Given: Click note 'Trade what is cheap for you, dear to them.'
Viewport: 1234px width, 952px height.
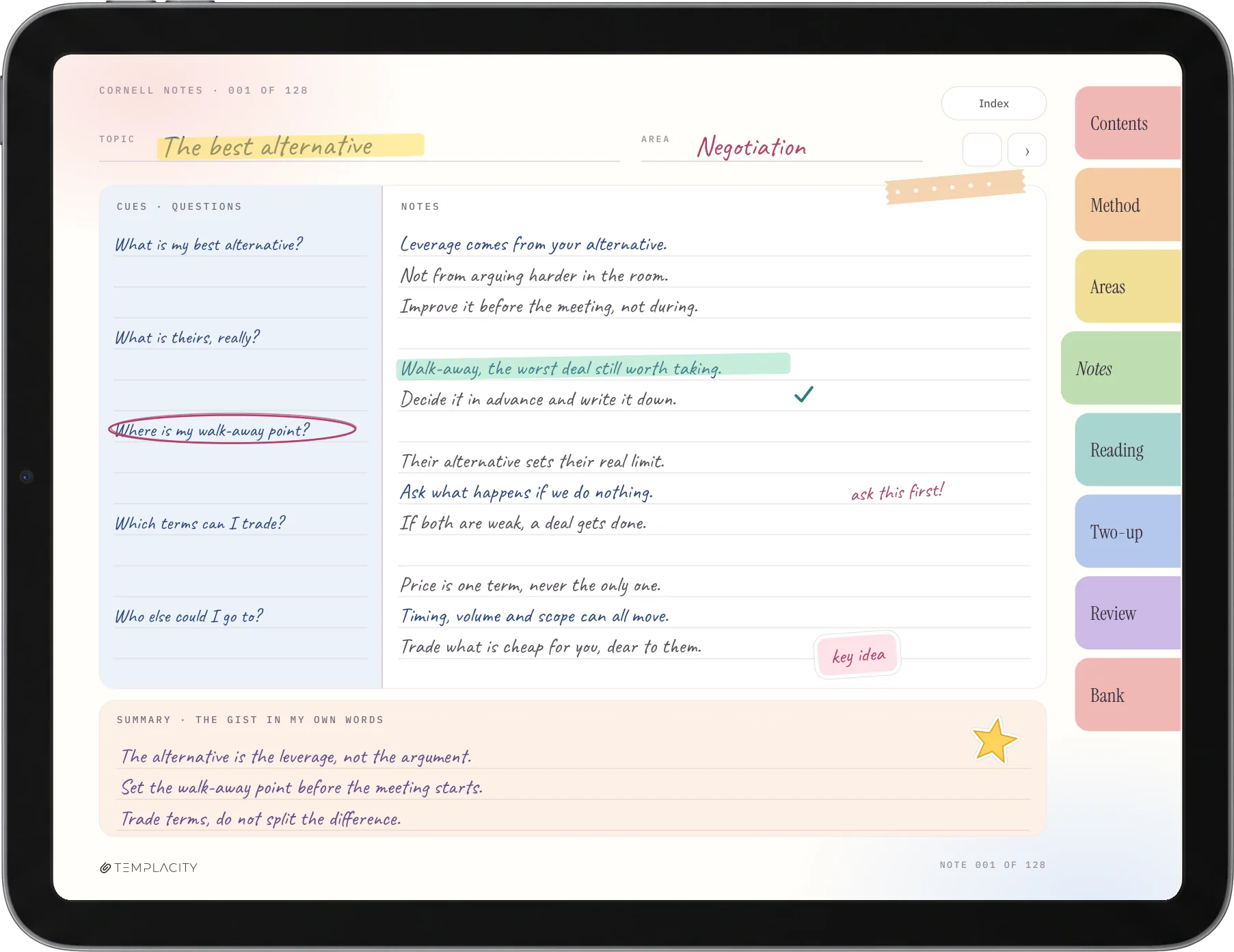Looking at the screenshot, I should [x=551, y=647].
